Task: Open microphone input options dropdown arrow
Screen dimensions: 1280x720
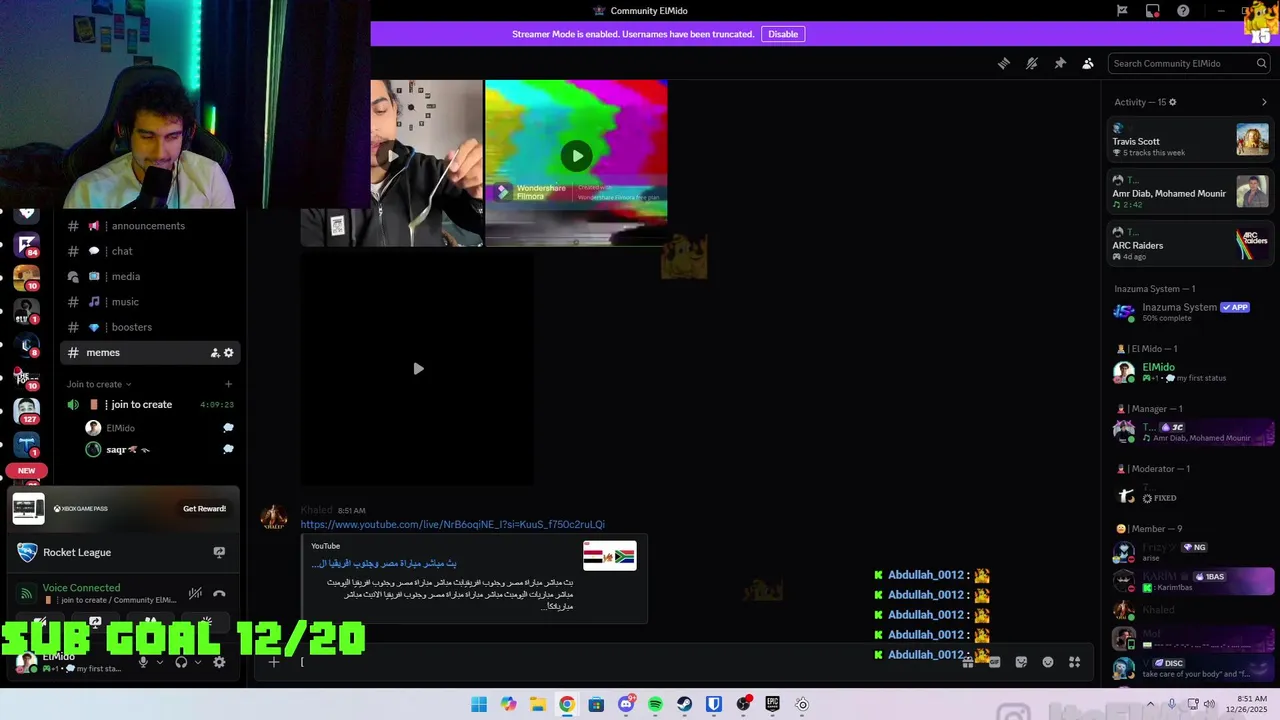Action: 159,662
